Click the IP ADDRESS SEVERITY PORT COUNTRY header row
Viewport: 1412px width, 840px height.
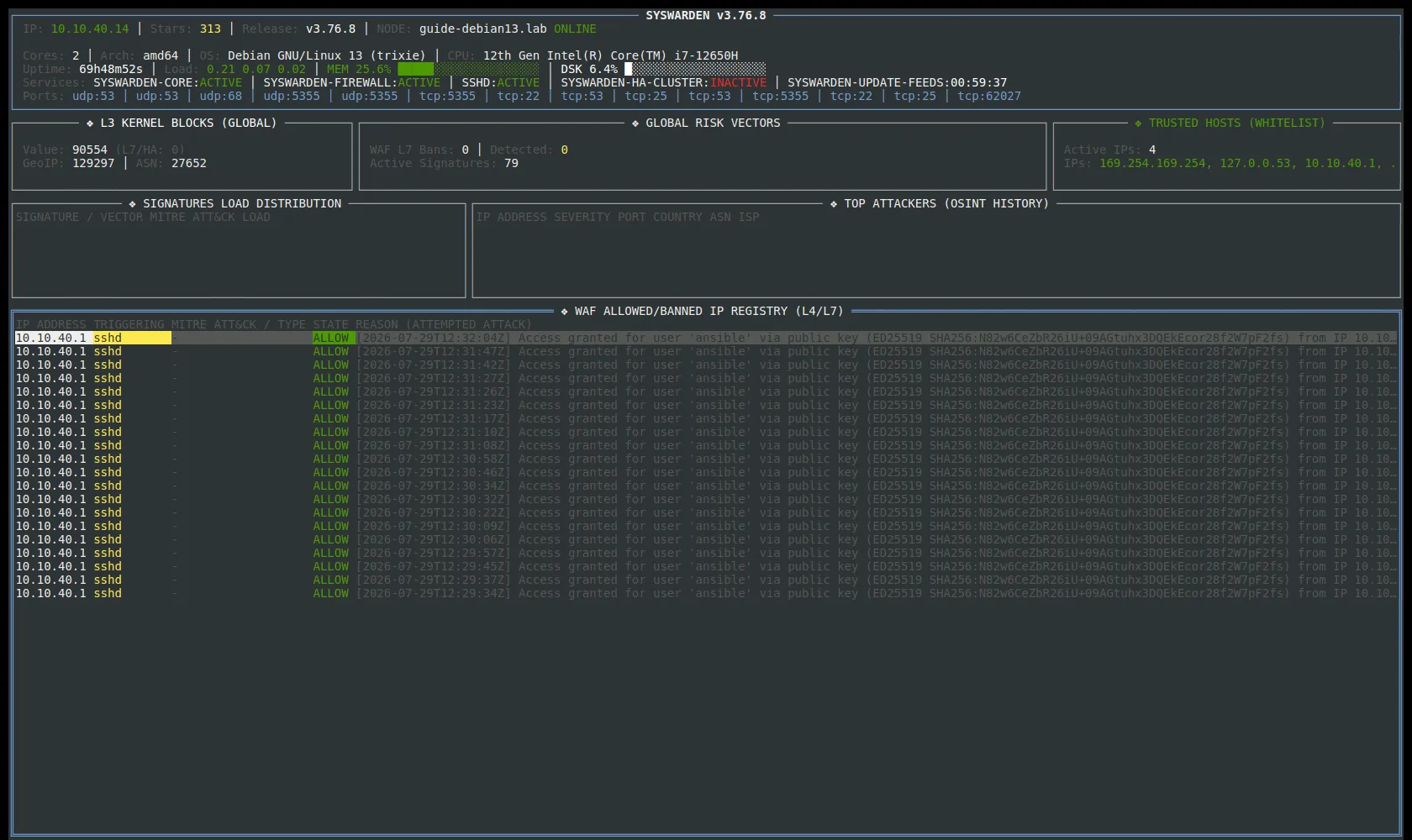(617, 217)
